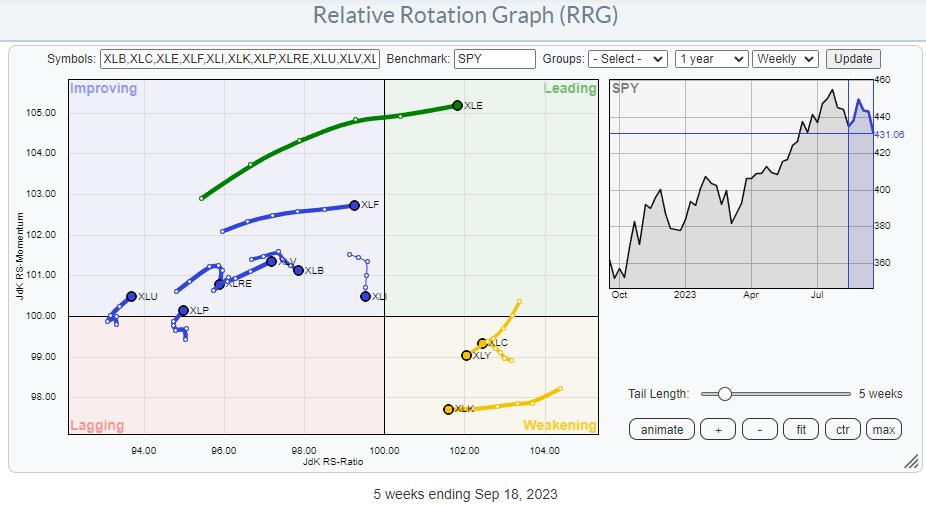Open the Groups select dropdown
This screenshot has width=926, height=506.
click(x=627, y=59)
